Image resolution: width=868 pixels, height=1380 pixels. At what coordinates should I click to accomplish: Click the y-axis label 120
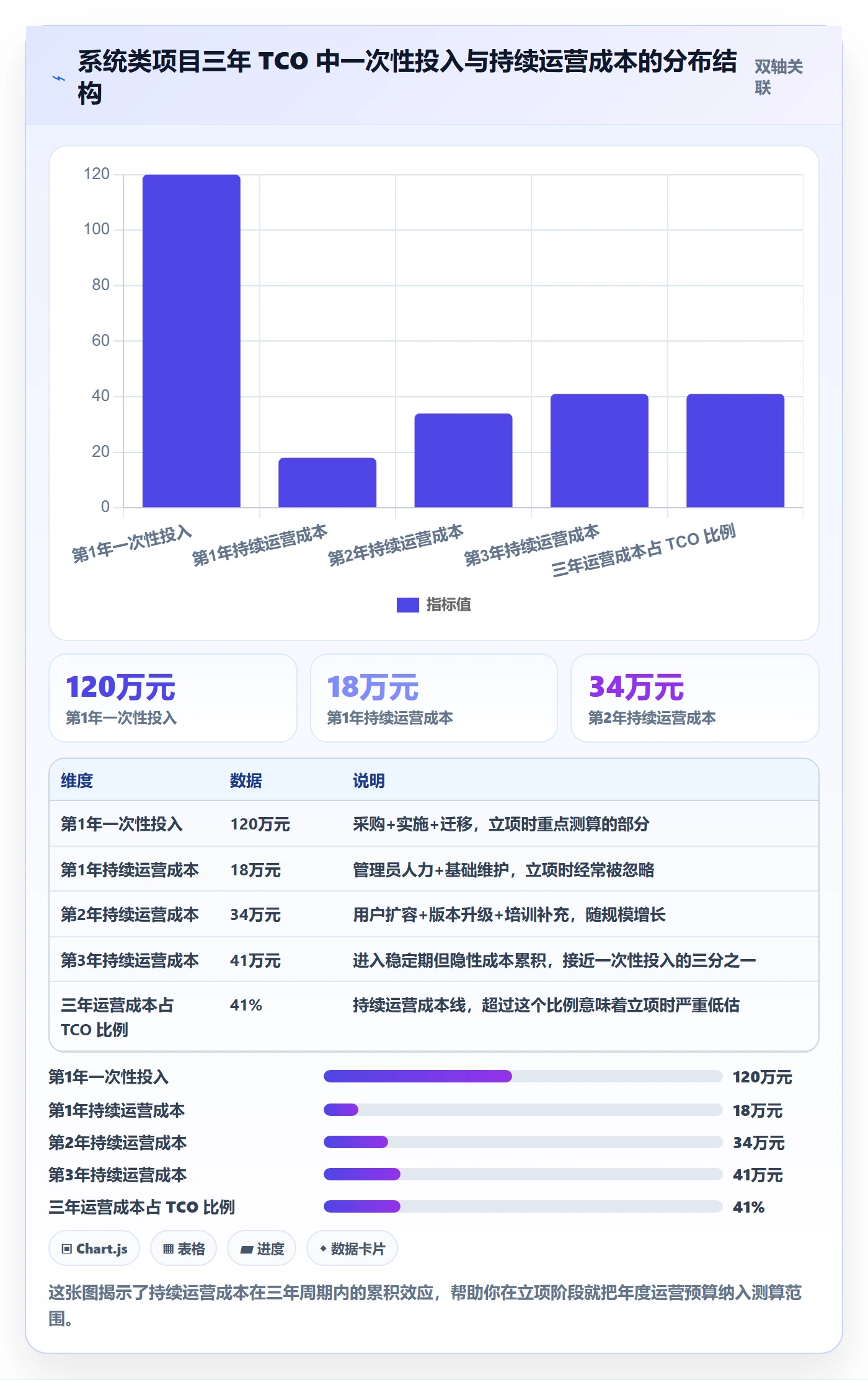click(97, 174)
